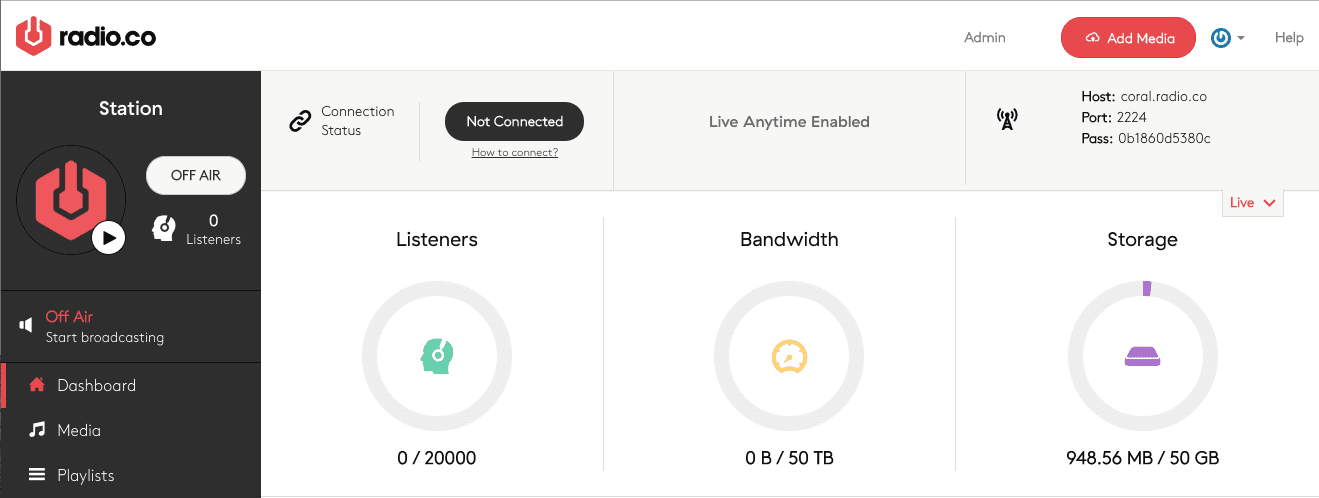
Task: Open the Dashboard sidebar item
Action: point(96,385)
